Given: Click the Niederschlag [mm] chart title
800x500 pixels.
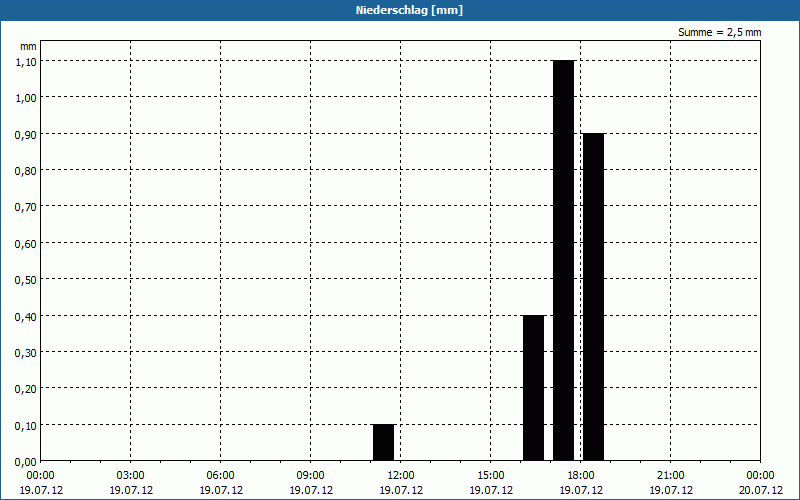Looking at the screenshot, I should tap(409, 10).
